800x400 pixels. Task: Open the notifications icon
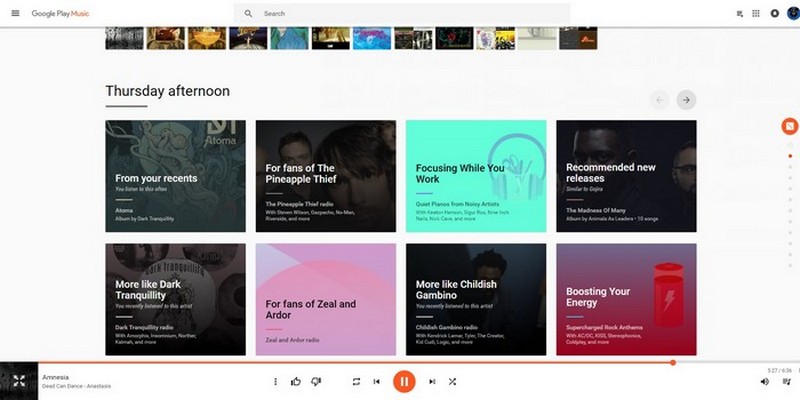775,14
